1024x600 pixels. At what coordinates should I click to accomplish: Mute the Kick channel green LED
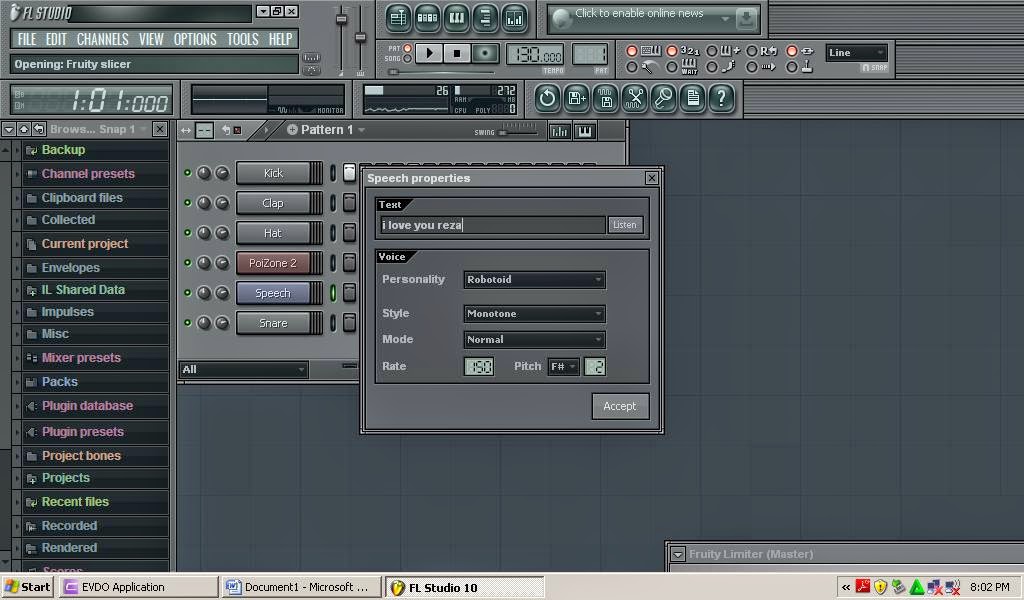187,173
